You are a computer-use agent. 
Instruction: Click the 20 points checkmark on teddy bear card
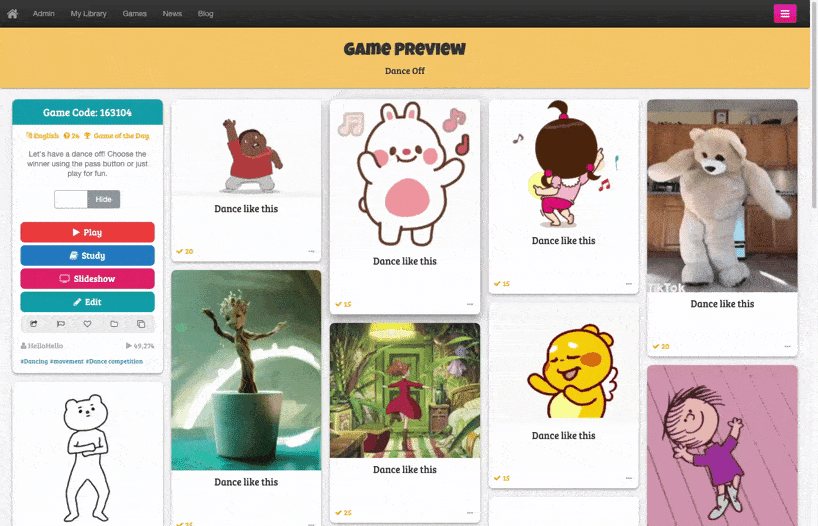pos(661,346)
